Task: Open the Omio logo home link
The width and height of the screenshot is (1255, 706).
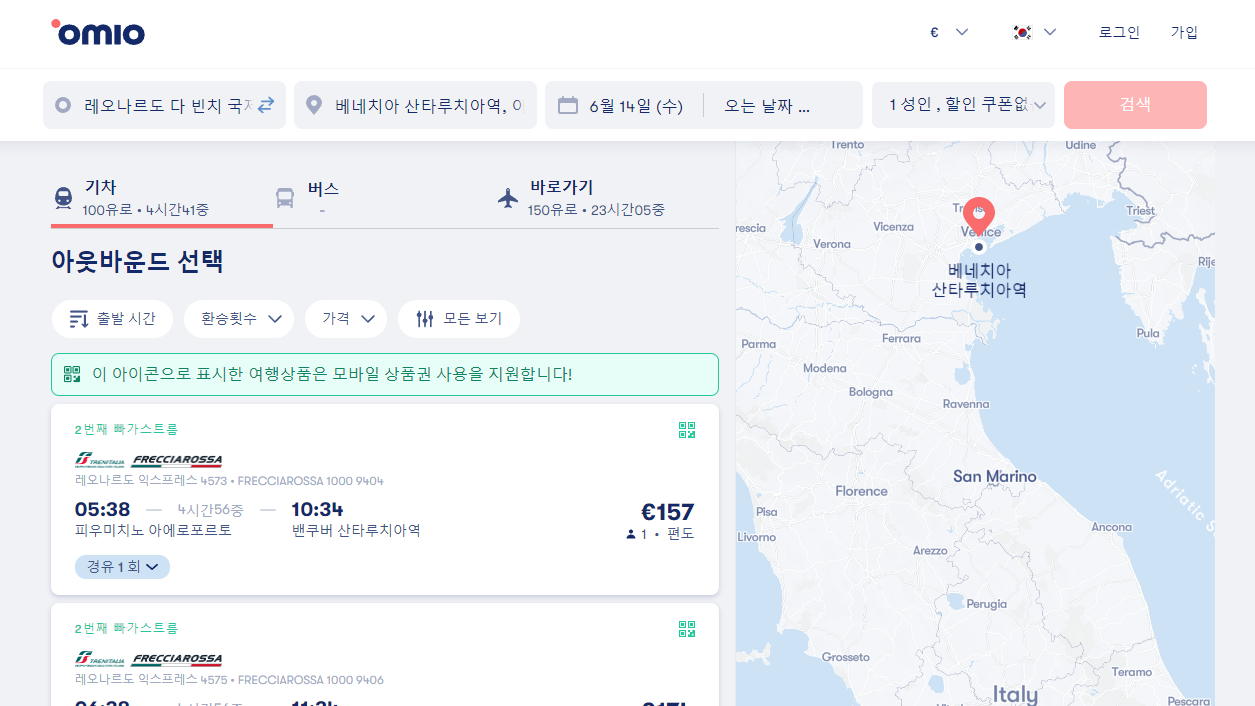Action: tap(98, 33)
